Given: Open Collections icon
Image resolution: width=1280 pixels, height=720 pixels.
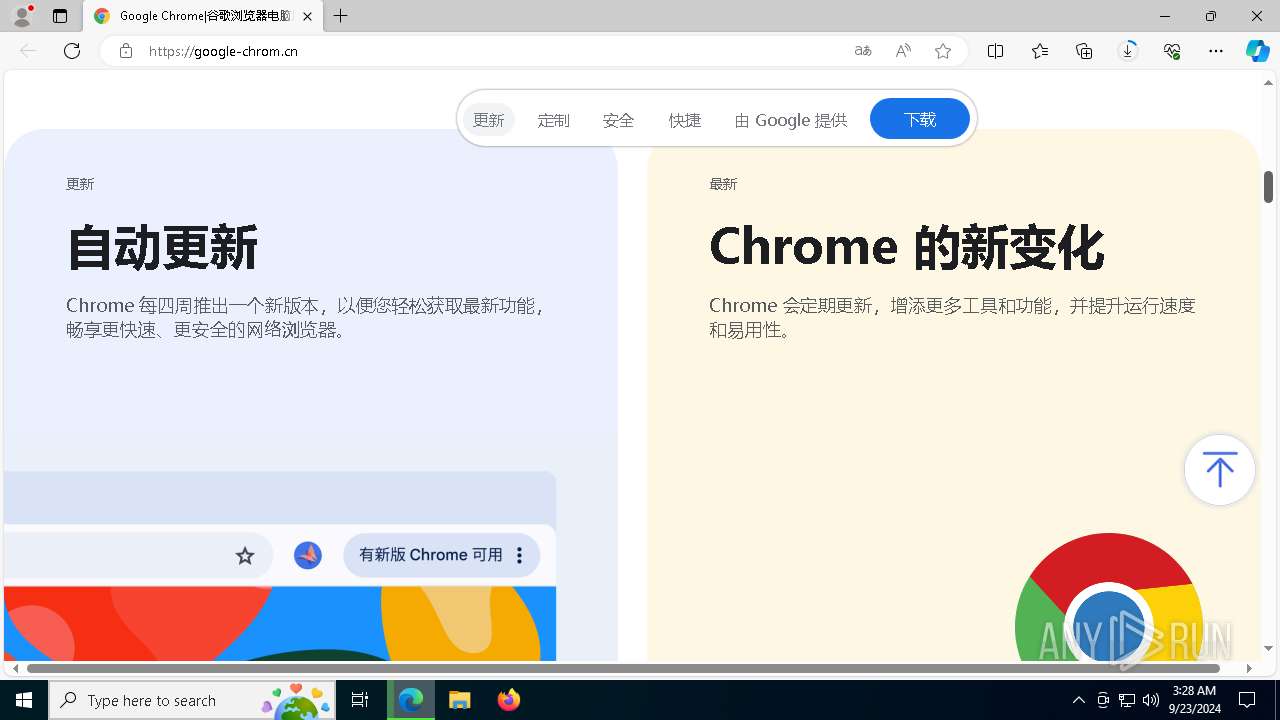Looking at the screenshot, I should click(1084, 51).
